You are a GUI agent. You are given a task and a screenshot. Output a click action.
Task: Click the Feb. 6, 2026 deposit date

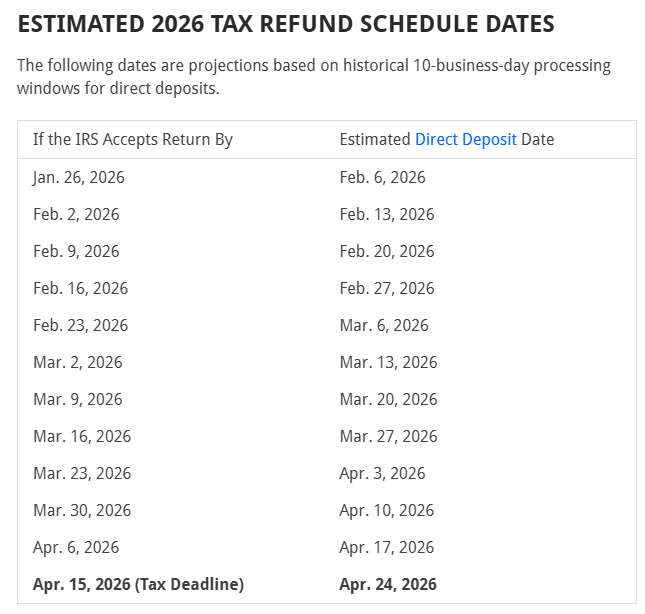point(382,177)
